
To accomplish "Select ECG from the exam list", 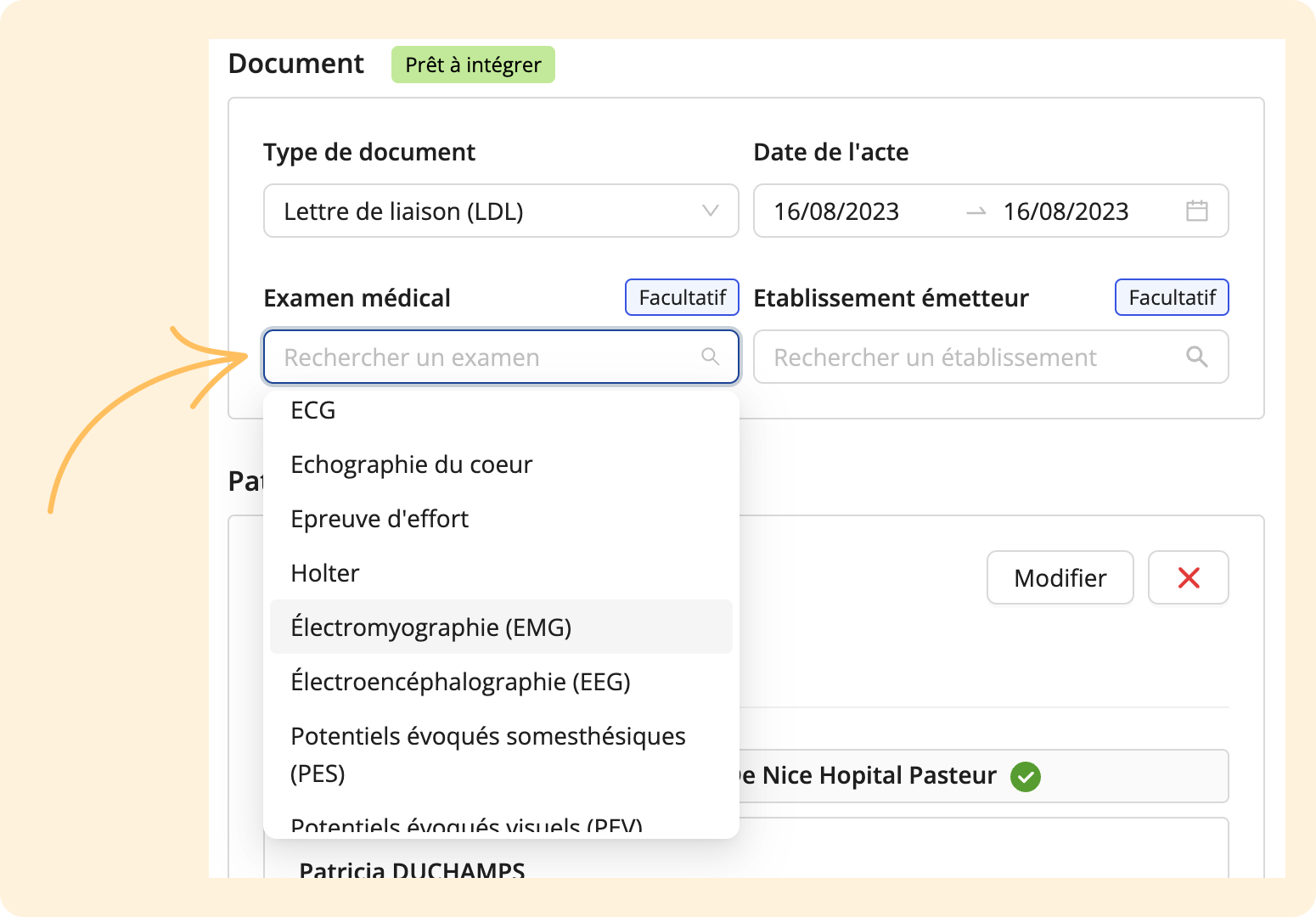I will coord(501,410).
